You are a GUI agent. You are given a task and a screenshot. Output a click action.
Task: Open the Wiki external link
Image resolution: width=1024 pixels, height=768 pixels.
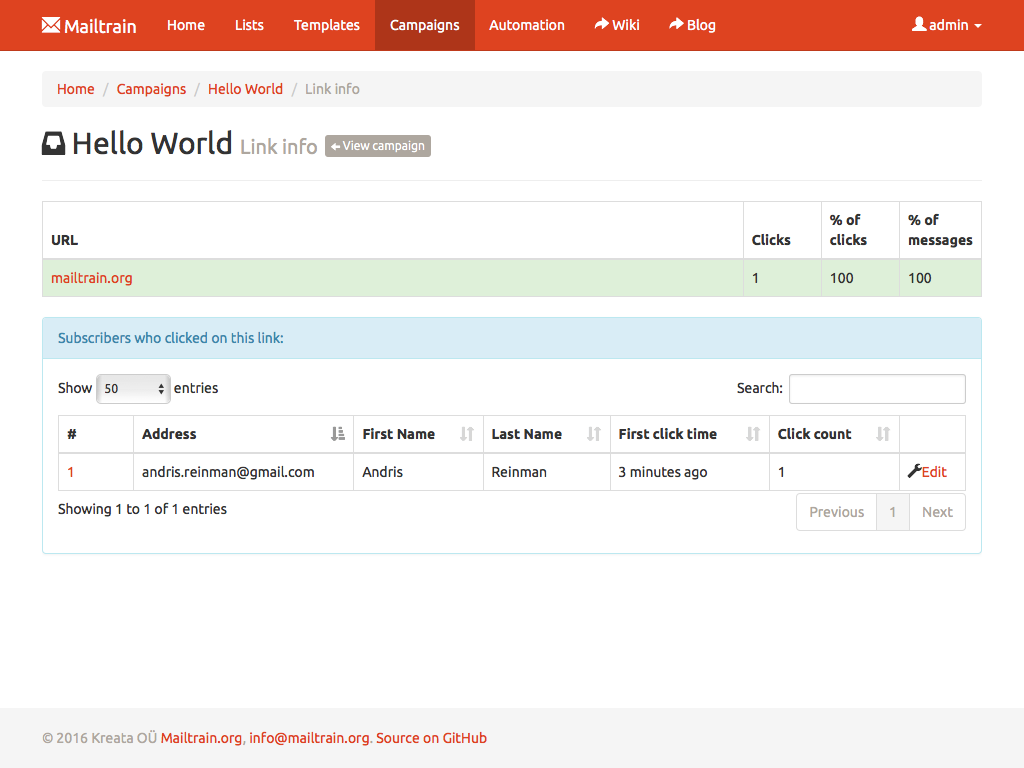pos(616,25)
